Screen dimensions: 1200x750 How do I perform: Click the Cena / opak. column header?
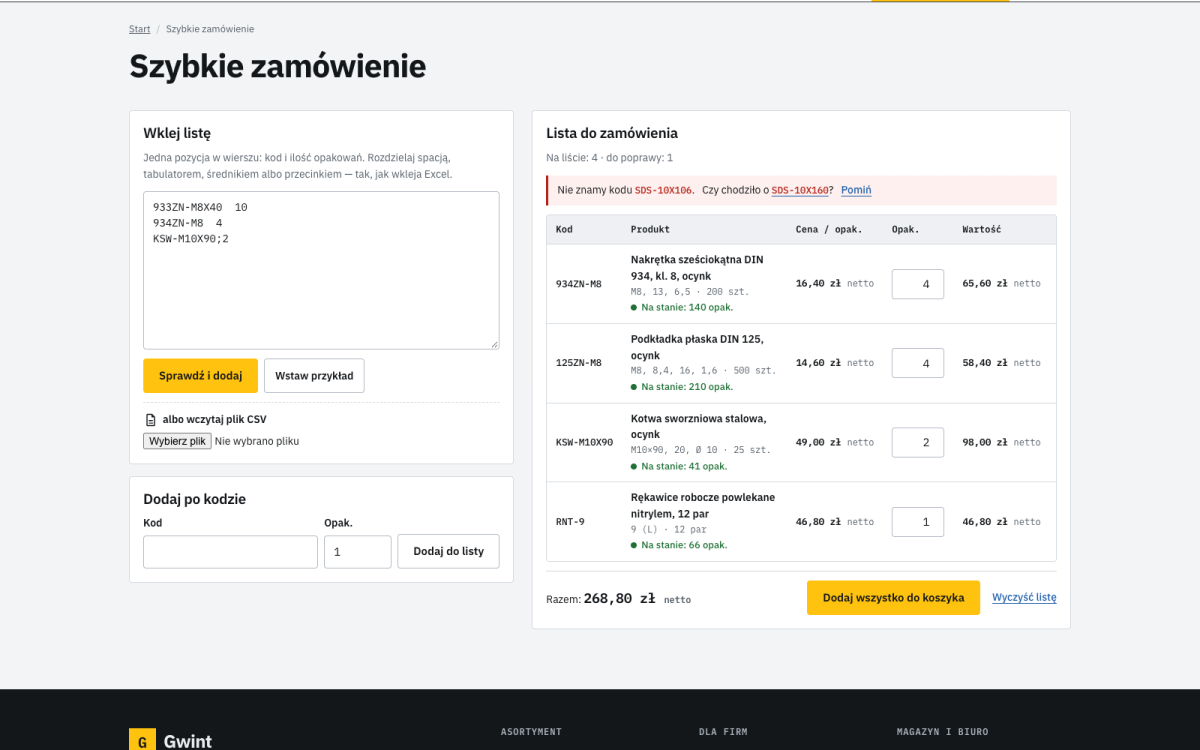tap(829, 230)
